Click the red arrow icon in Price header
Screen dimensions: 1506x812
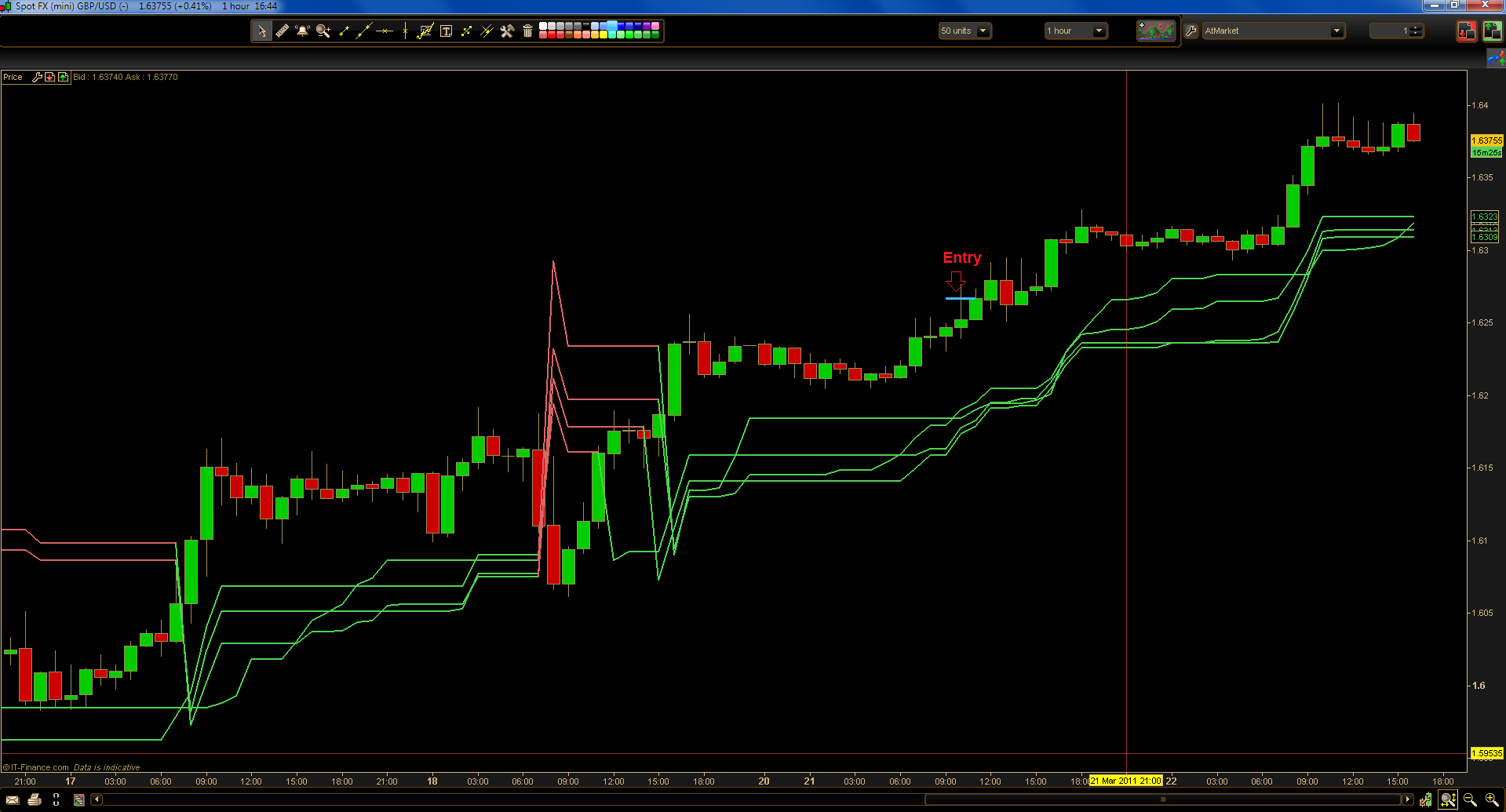[50, 77]
